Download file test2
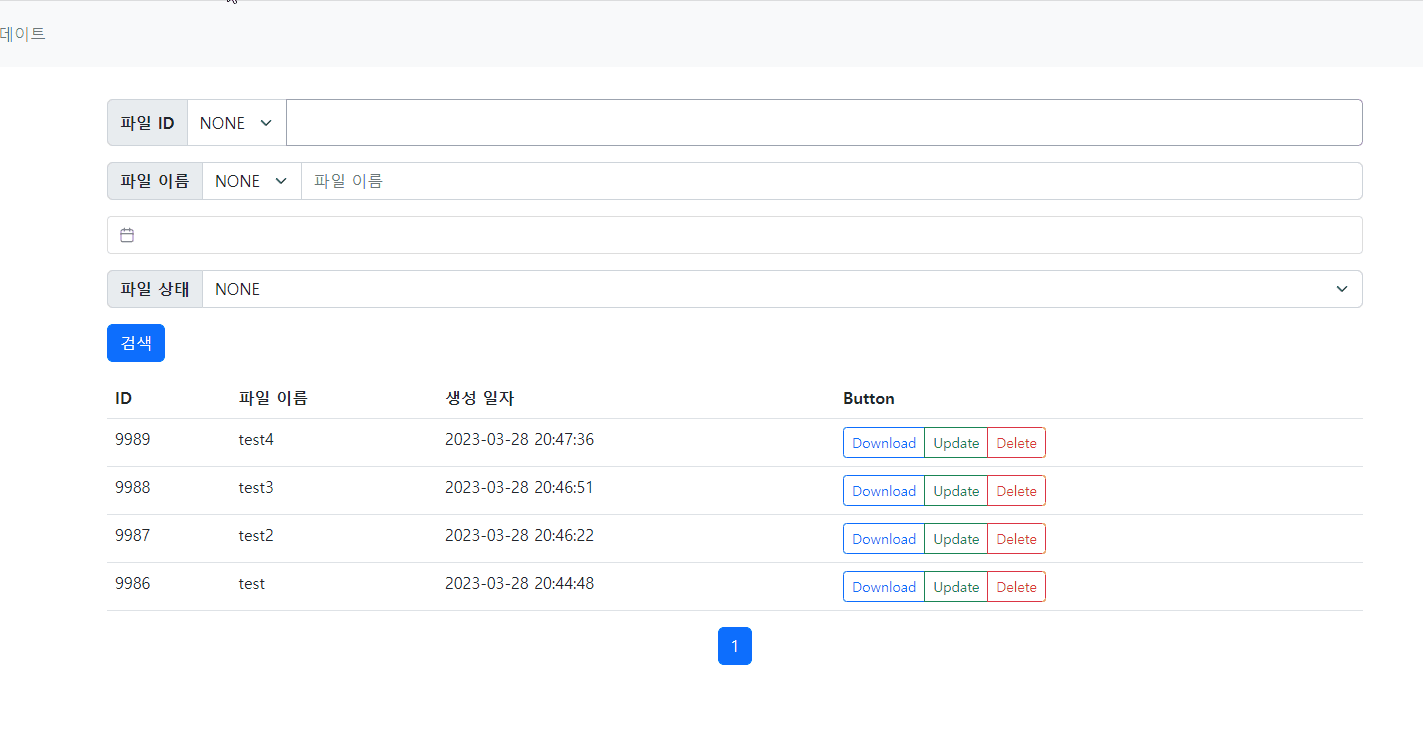Viewport: 1423px width, 756px height. [x=884, y=539]
